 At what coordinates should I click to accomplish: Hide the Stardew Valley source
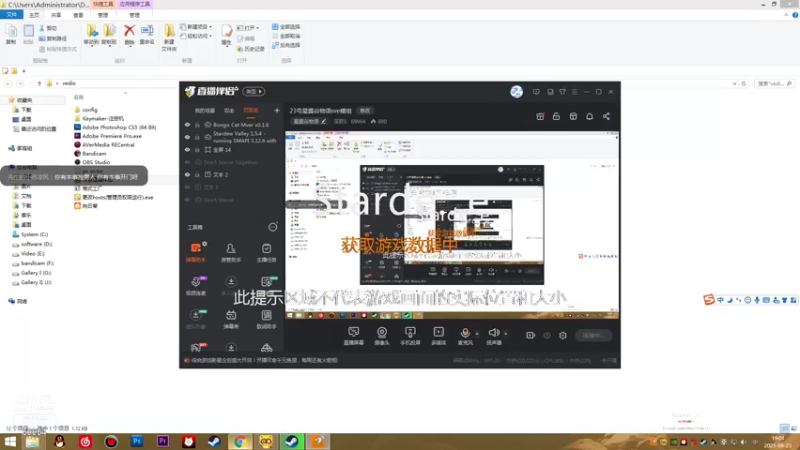[187, 137]
